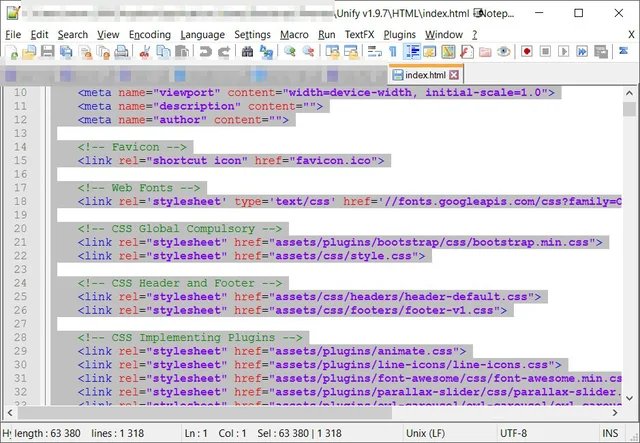The width and height of the screenshot is (640, 443).
Task: Open the question mark help menu
Action: 474,35
